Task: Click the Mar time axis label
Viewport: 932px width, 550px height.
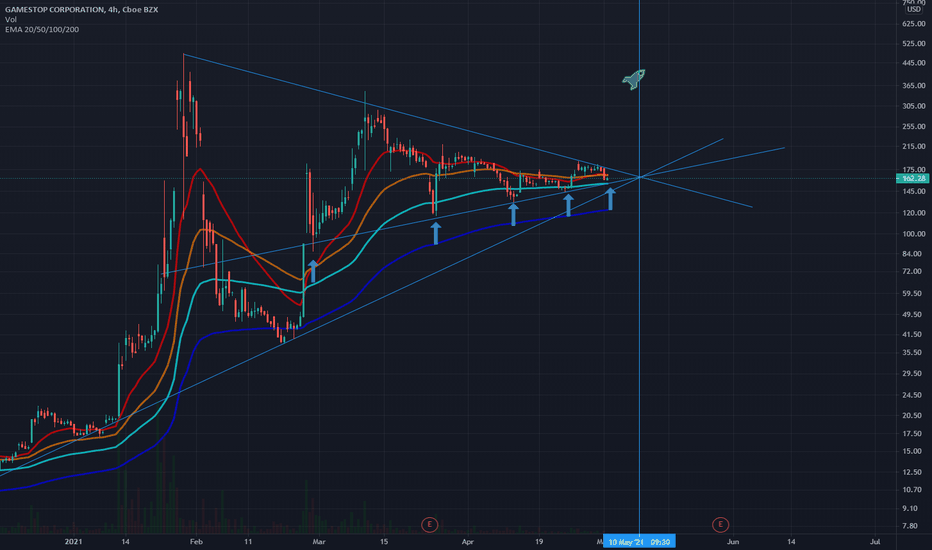Action: click(x=319, y=542)
